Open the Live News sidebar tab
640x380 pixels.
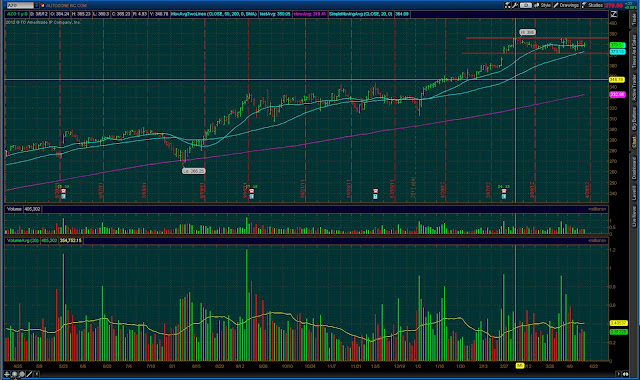pyautogui.click(x=634, y=216)
